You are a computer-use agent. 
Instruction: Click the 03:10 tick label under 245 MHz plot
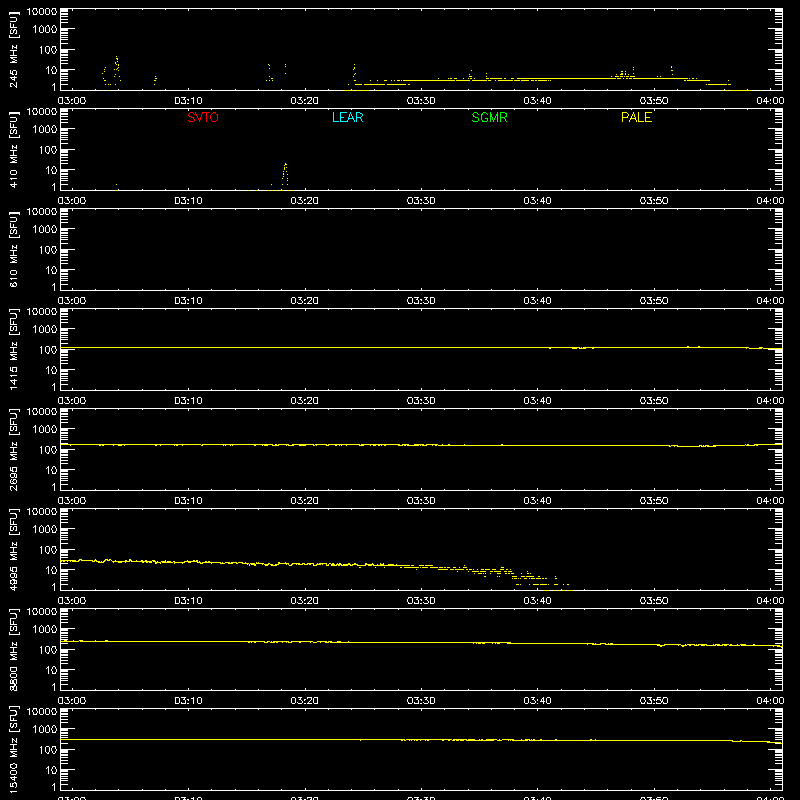[188, 101]
